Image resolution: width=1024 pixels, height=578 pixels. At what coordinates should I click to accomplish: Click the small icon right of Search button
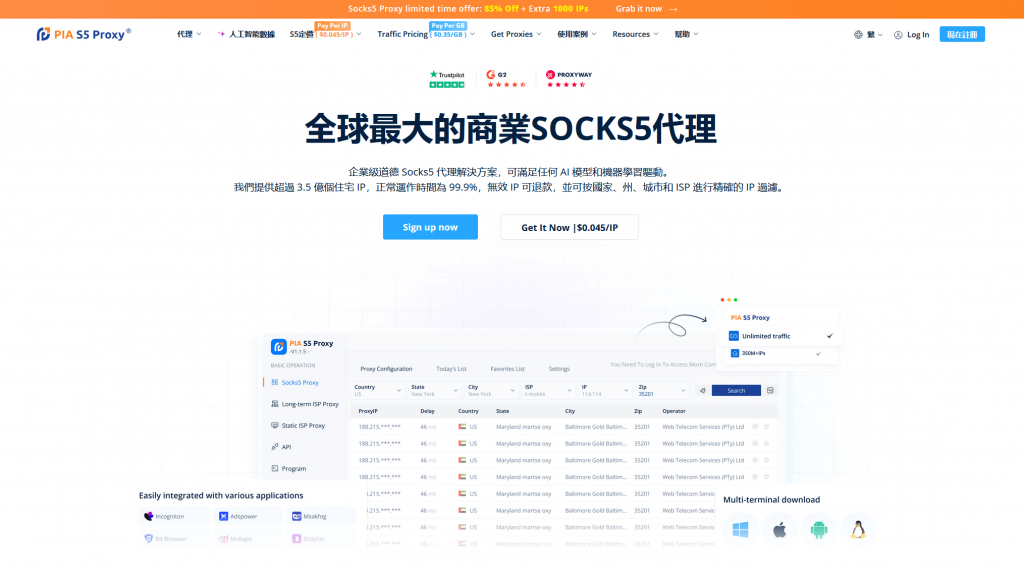pos(771,391)
